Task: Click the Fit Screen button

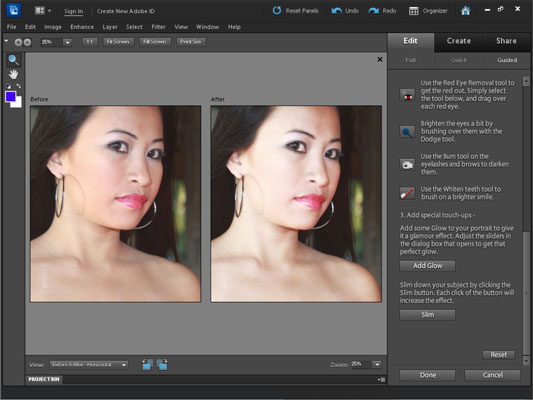Action: [x=118, y=42]
